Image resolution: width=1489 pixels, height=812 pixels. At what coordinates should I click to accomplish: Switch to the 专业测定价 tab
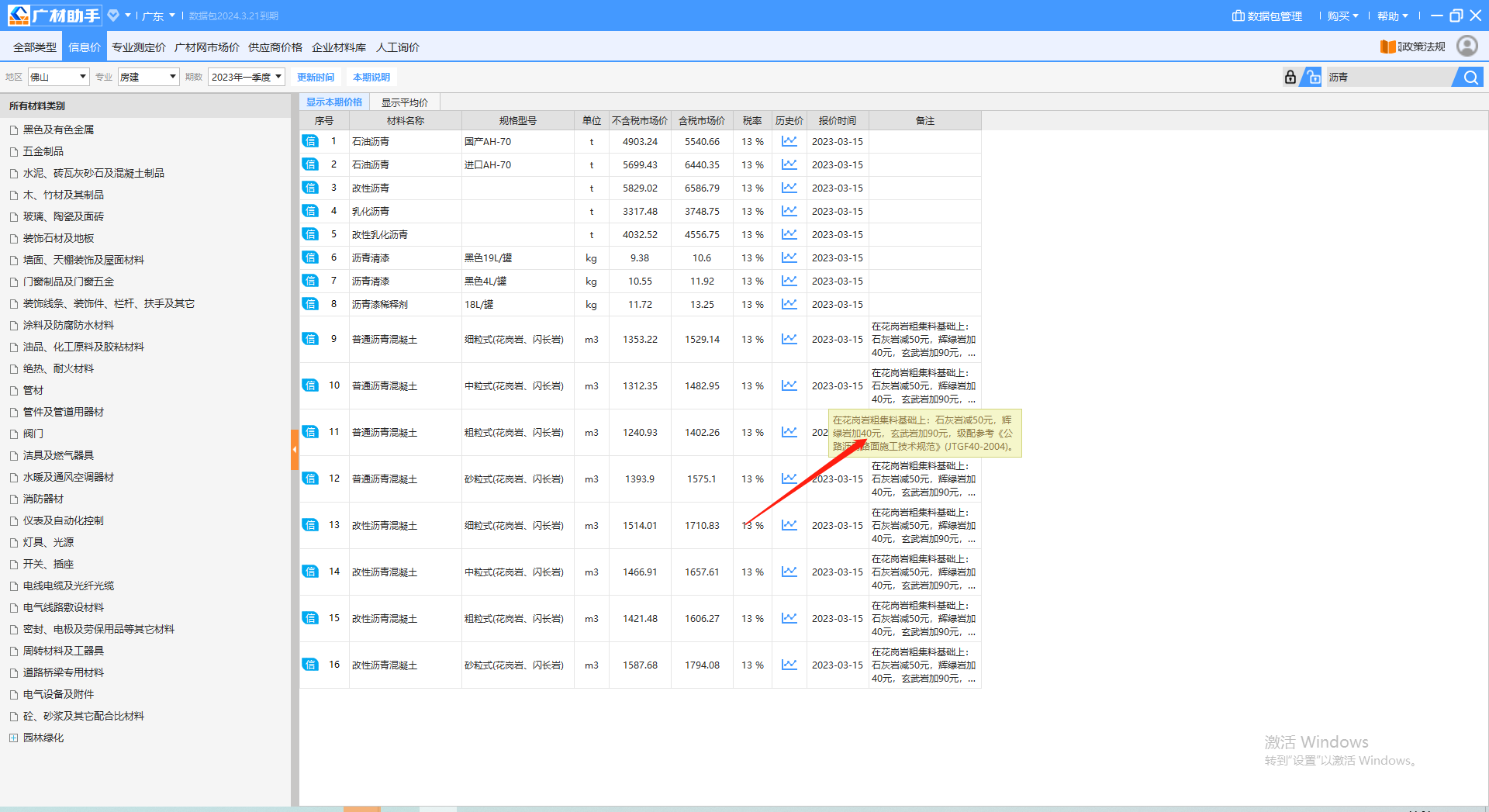pos(139,47)
